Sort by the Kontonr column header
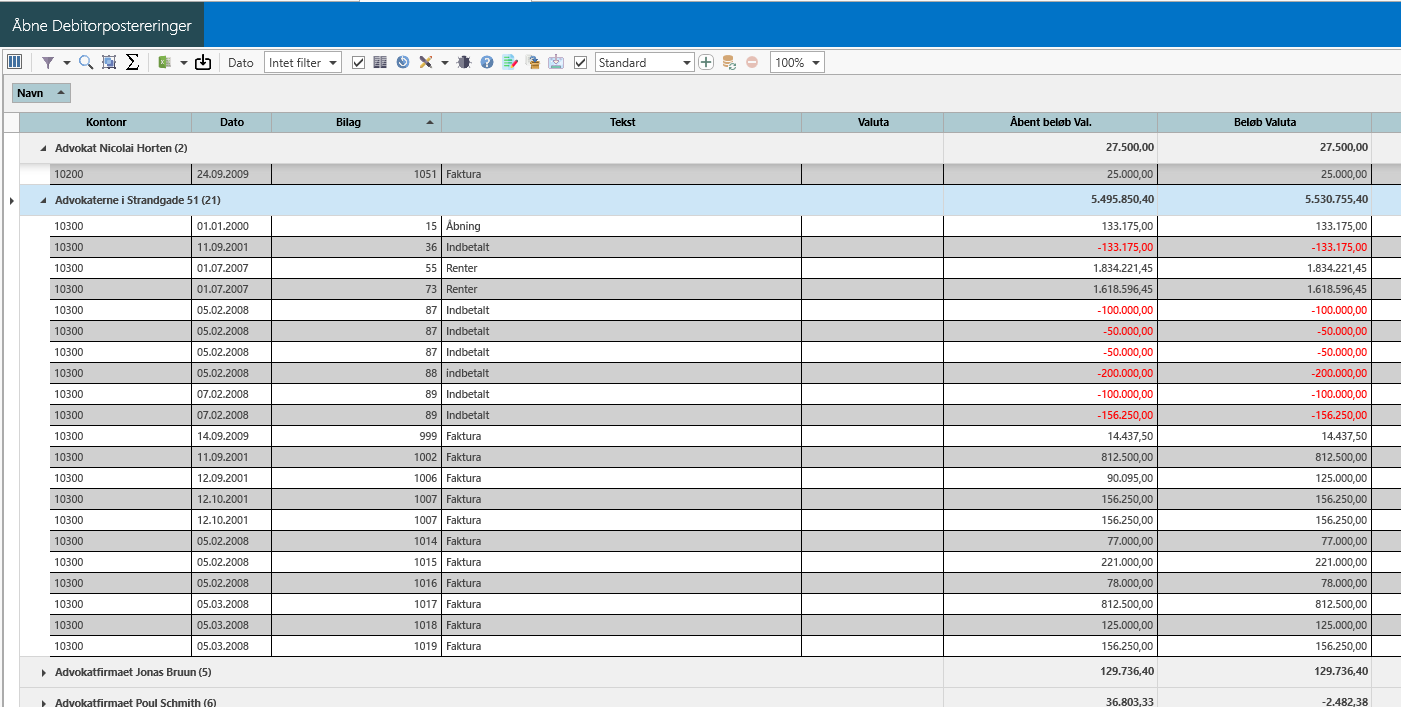Image resolution: width=1401 pixels, height=707 pixels. [x=106, y=122]
